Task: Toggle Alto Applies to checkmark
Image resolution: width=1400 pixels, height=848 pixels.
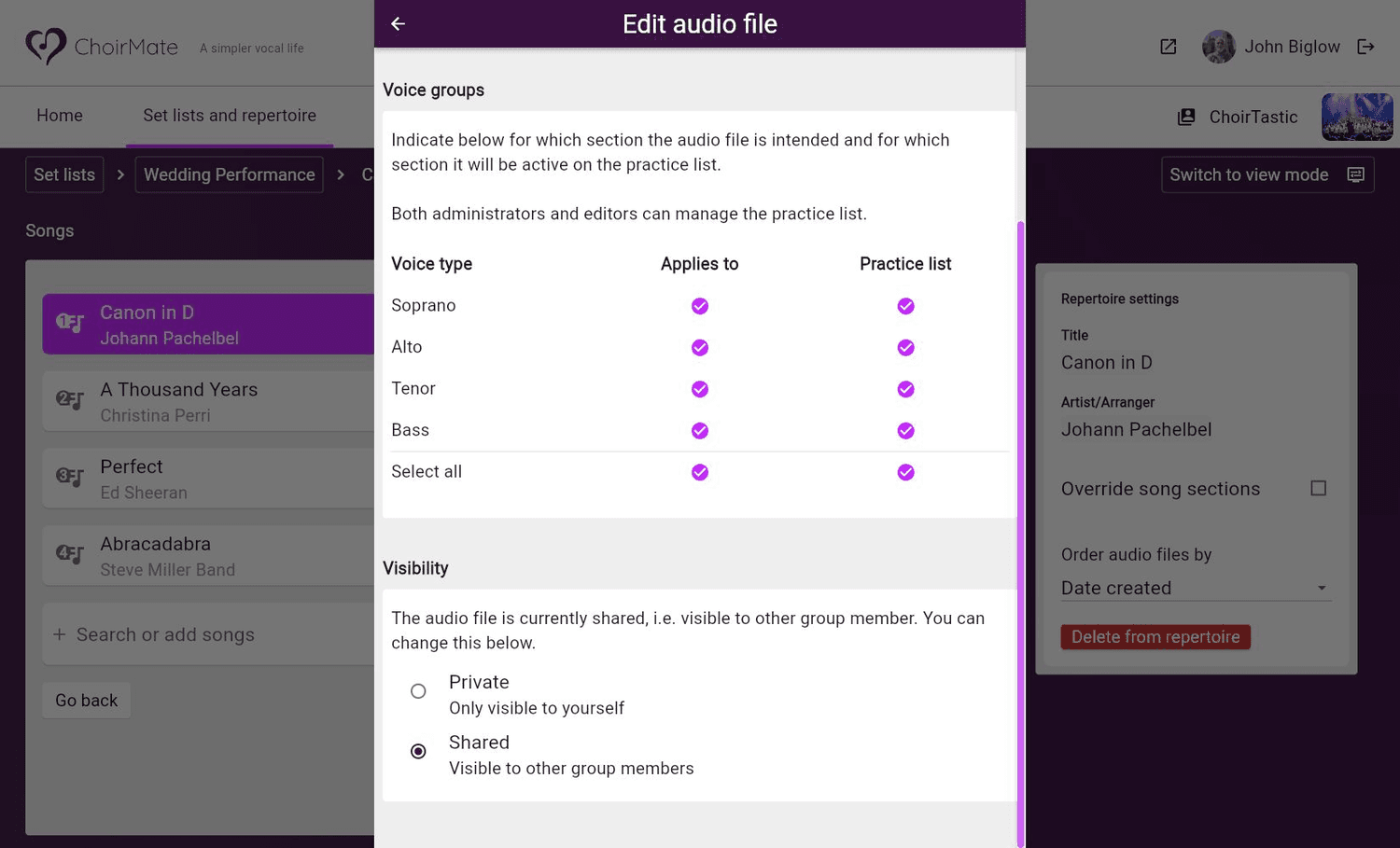Action: 700,348
